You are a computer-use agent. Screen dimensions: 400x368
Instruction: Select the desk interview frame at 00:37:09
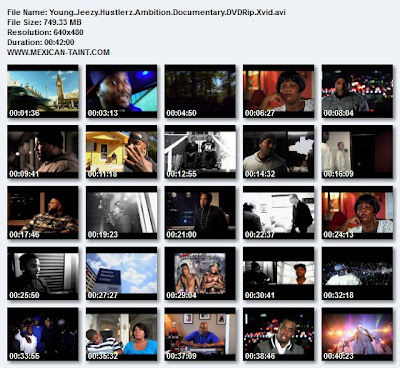click(x=200, y=334)
